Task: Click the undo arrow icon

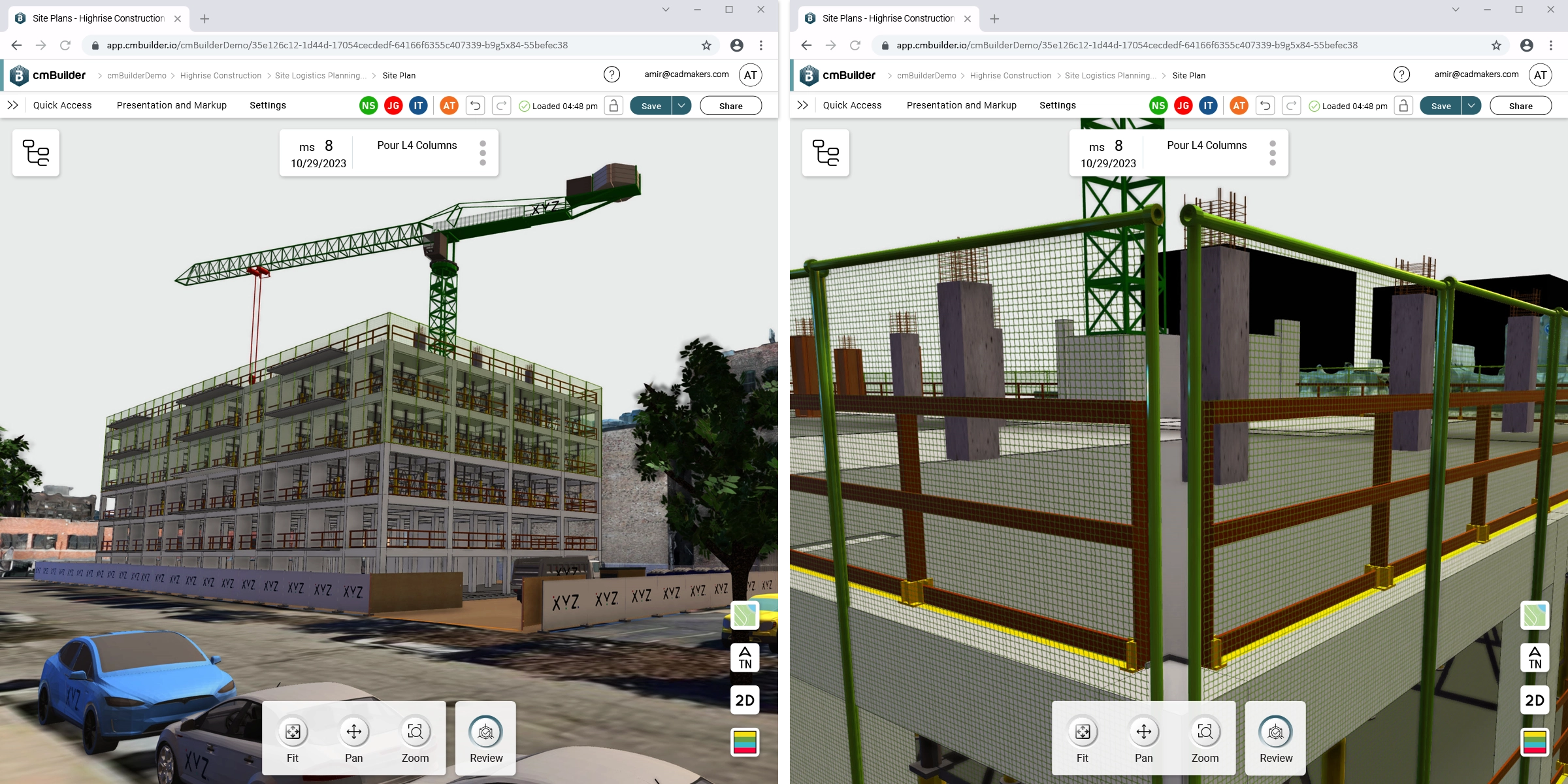Action: coord(476,105)
